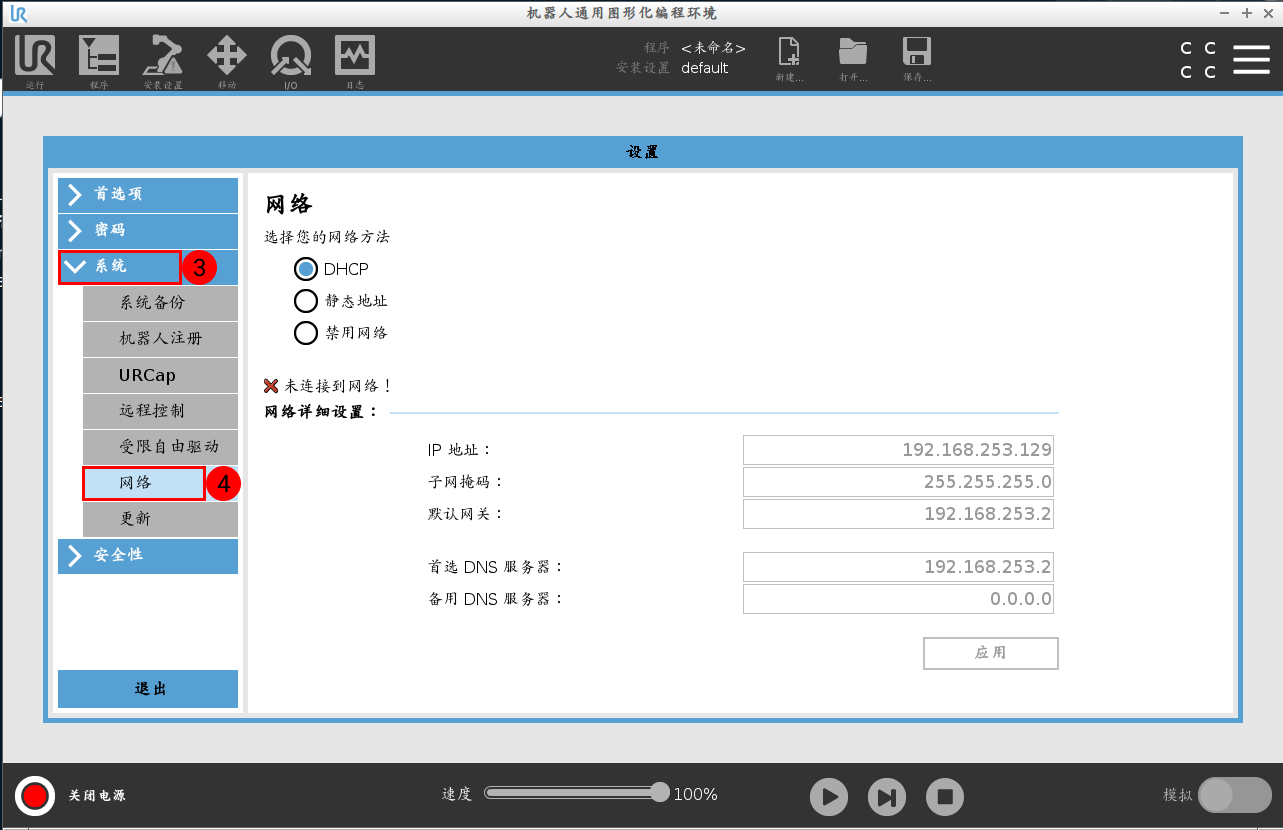Viewport: 1283px width, 830px height.
Task: Collapse the 系统 section
Action: coord(119,267)
